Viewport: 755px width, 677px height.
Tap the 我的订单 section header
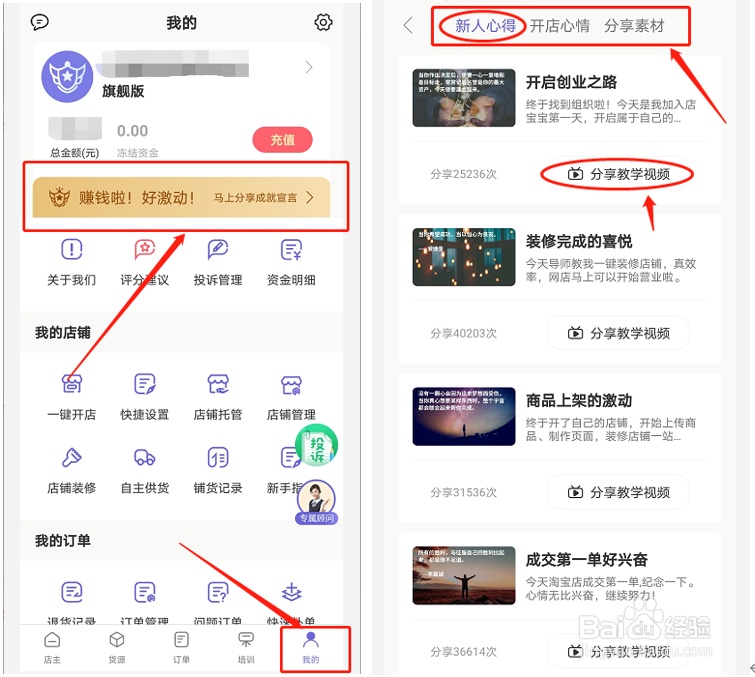point(63,541)
